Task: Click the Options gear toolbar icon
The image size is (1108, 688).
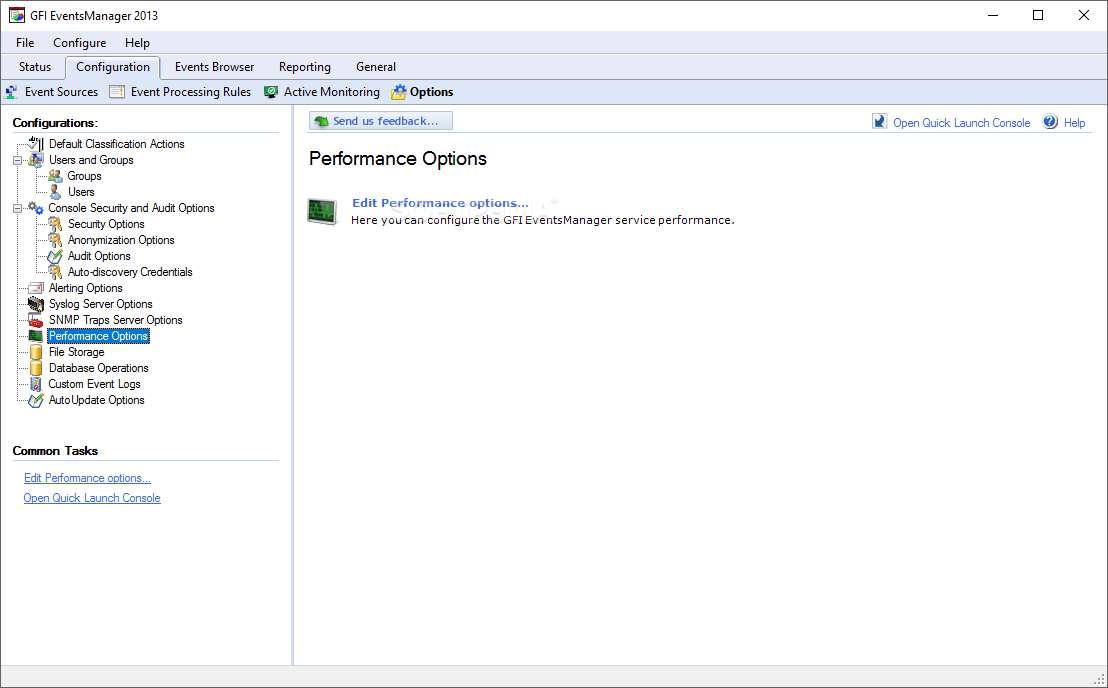Action: [399, 92]
